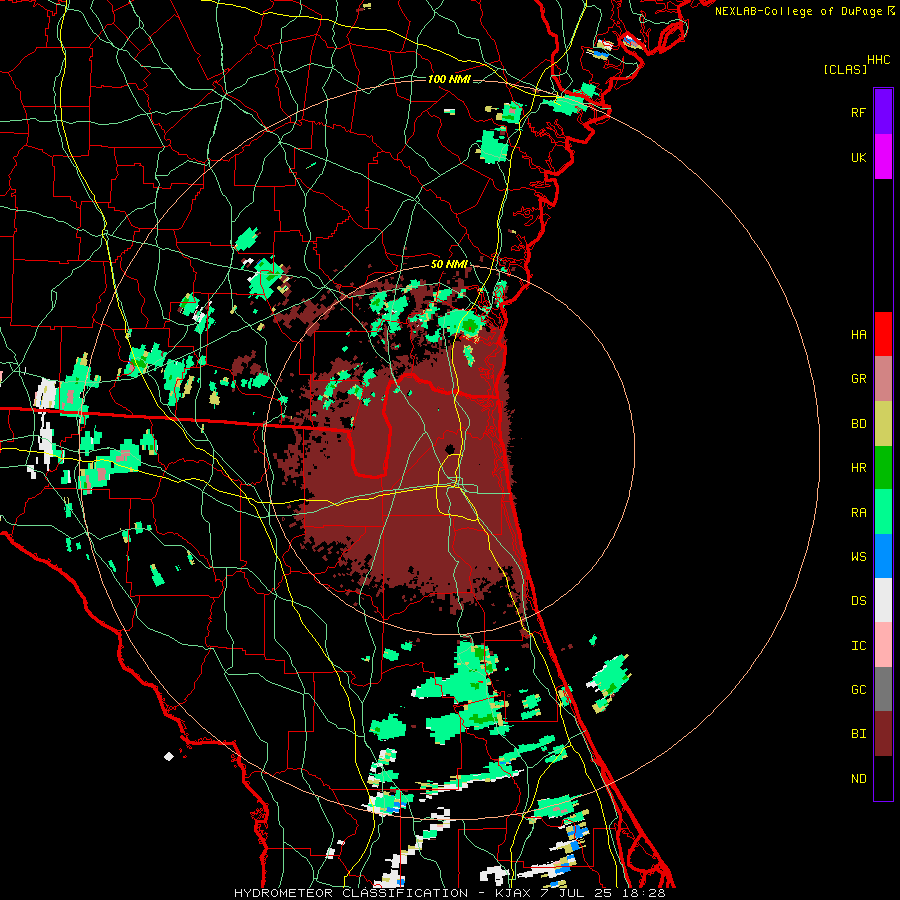Click the purple RF legend color swatch
Screen dimensions: 900x900
pyautogui.click(x=883, y=112)
